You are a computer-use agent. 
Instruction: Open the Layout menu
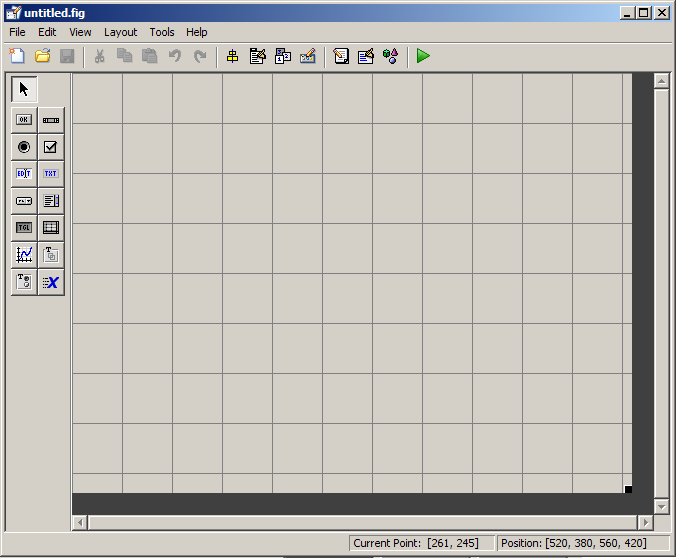(x=120, y=32)
